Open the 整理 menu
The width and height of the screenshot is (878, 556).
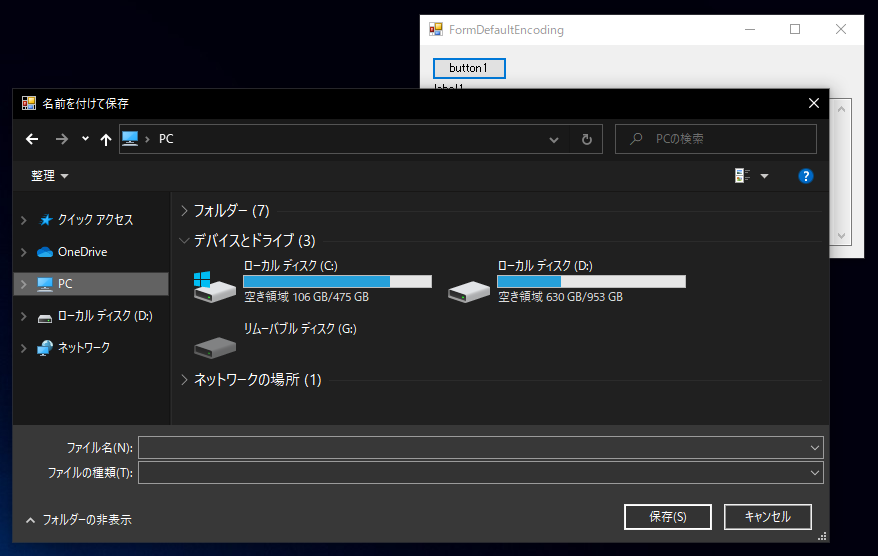(49, 176)
